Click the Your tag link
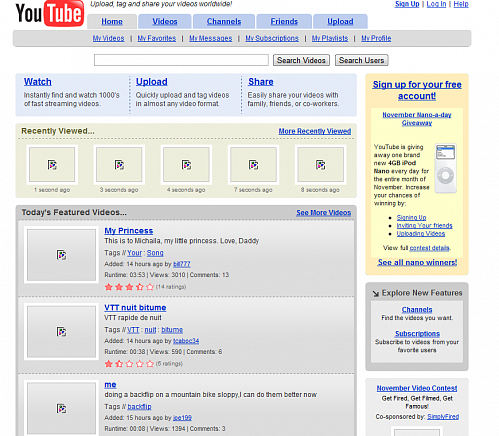Image resolution: width=499 pixels, height=436 pixels. point(135,253)
